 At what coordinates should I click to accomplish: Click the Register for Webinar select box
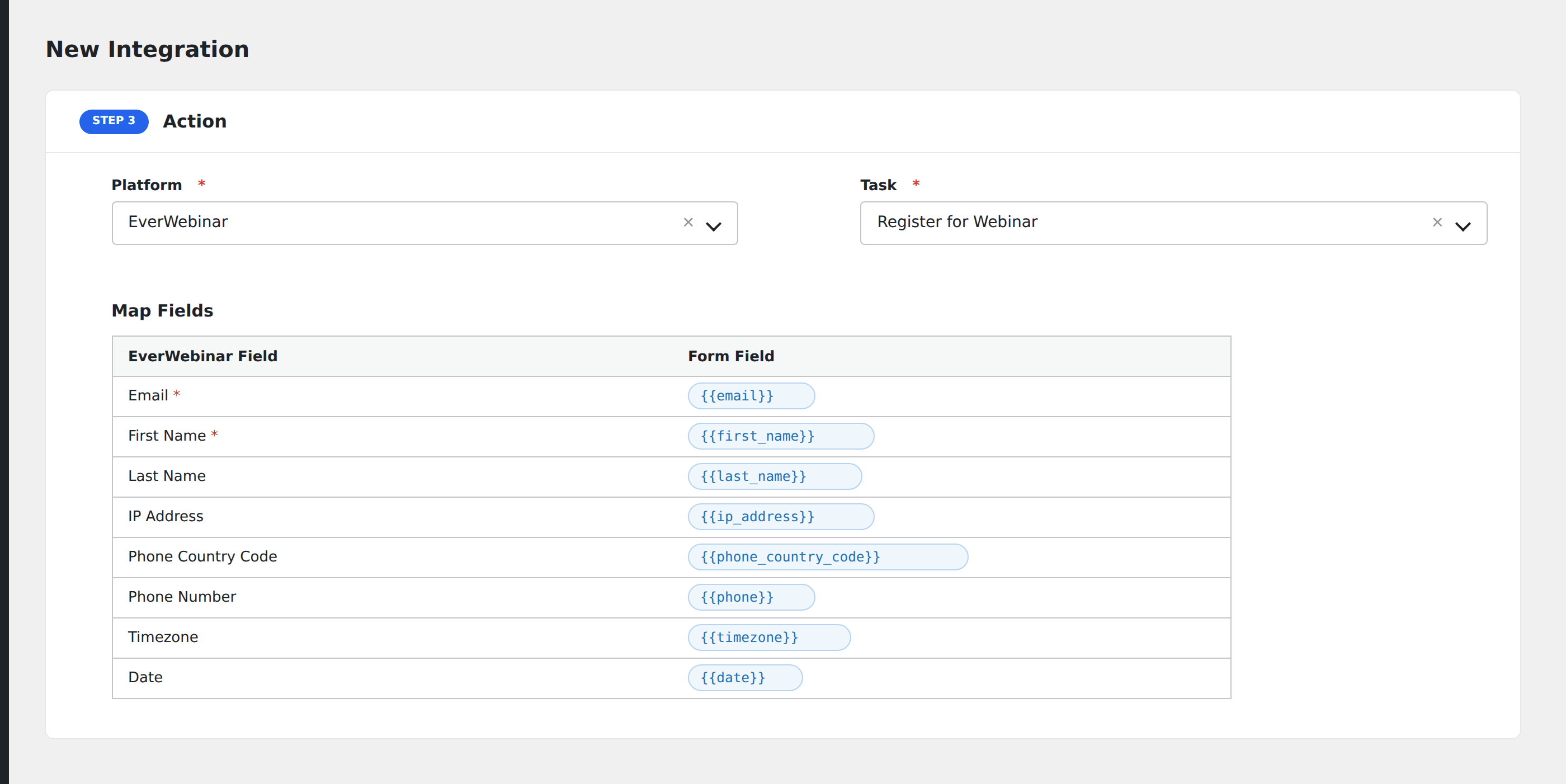(x=1173, y=223)
